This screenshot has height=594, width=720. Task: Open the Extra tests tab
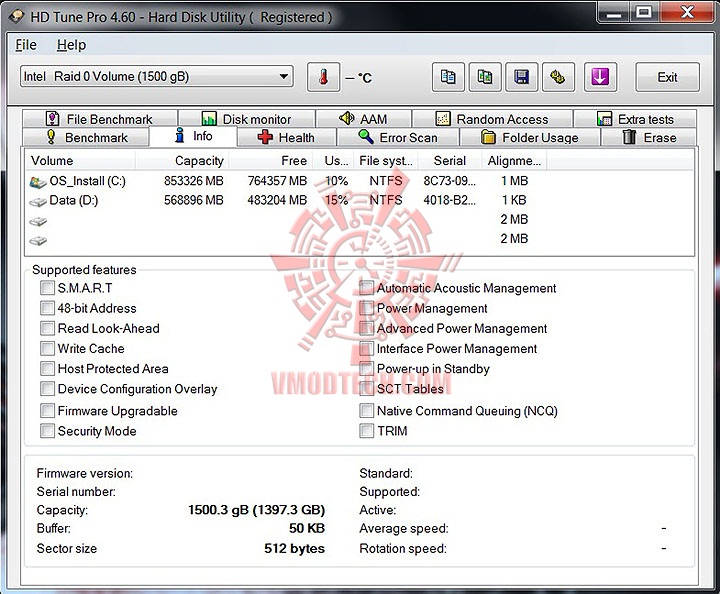635,119
